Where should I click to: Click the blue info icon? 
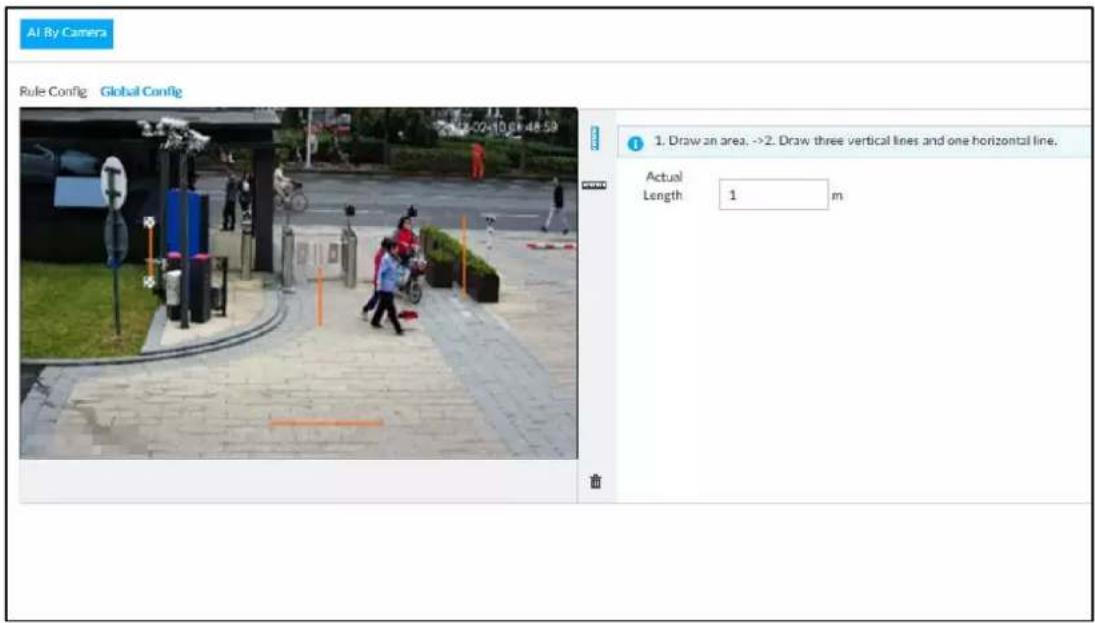pos(635,144)
